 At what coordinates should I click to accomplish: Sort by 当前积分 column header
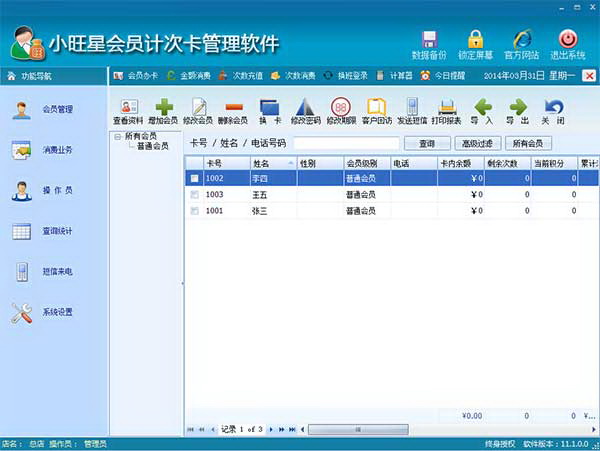[x=554, y=164]
